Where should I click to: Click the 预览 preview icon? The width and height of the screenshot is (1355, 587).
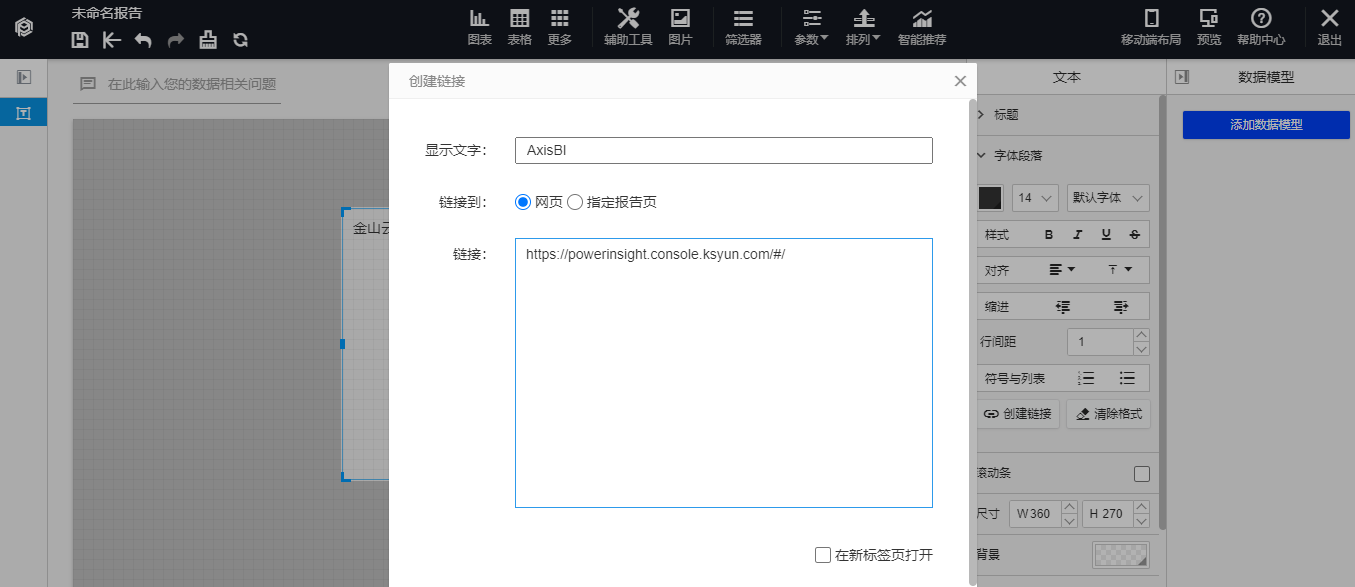point(1209,27)
